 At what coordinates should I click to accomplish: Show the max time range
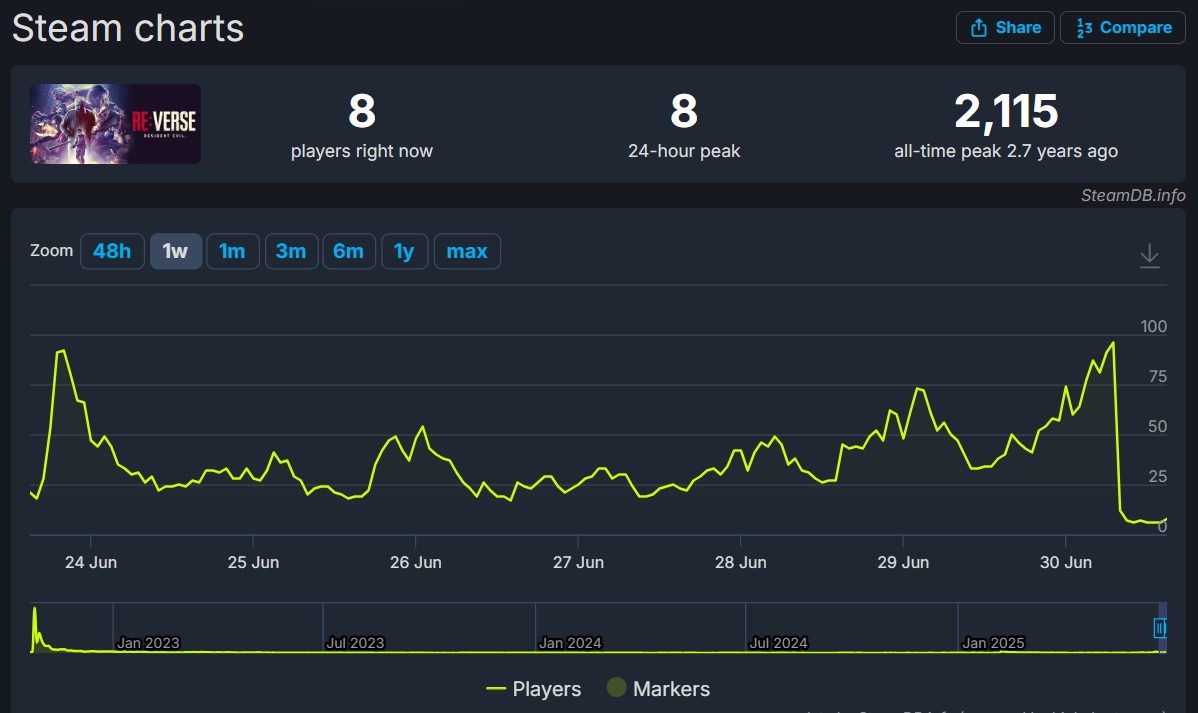tap(467, 251)
